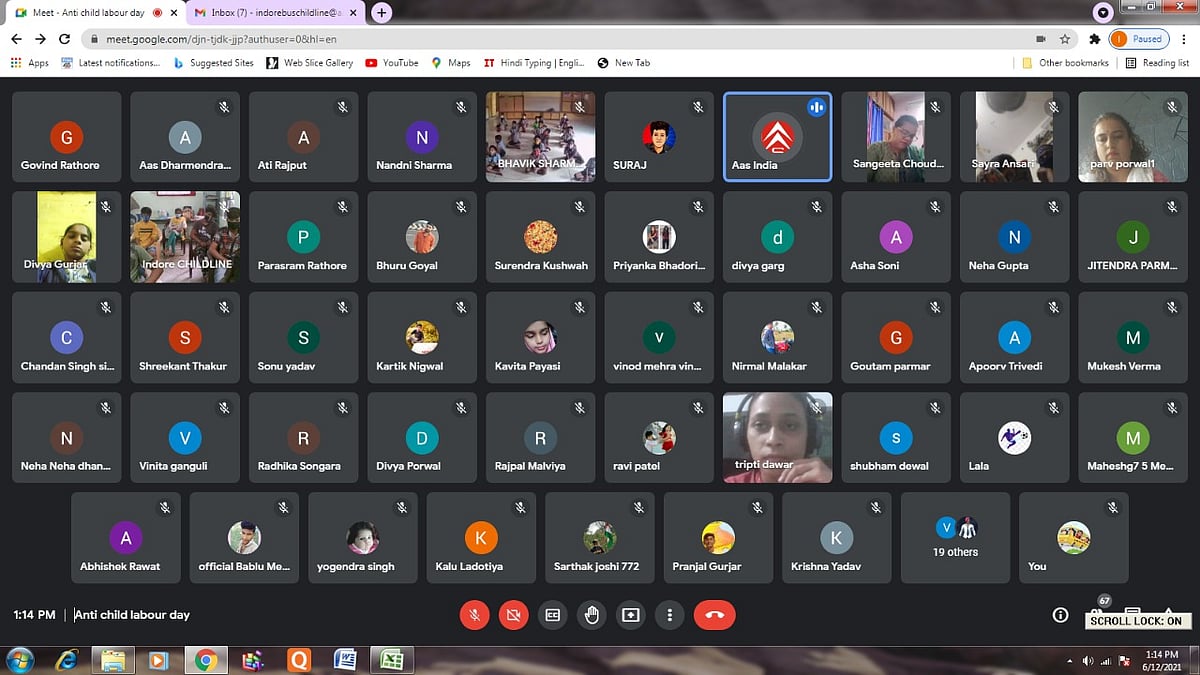Expand the 19 others participants tile
The image size is (1200, 675).
pos(955,538)
